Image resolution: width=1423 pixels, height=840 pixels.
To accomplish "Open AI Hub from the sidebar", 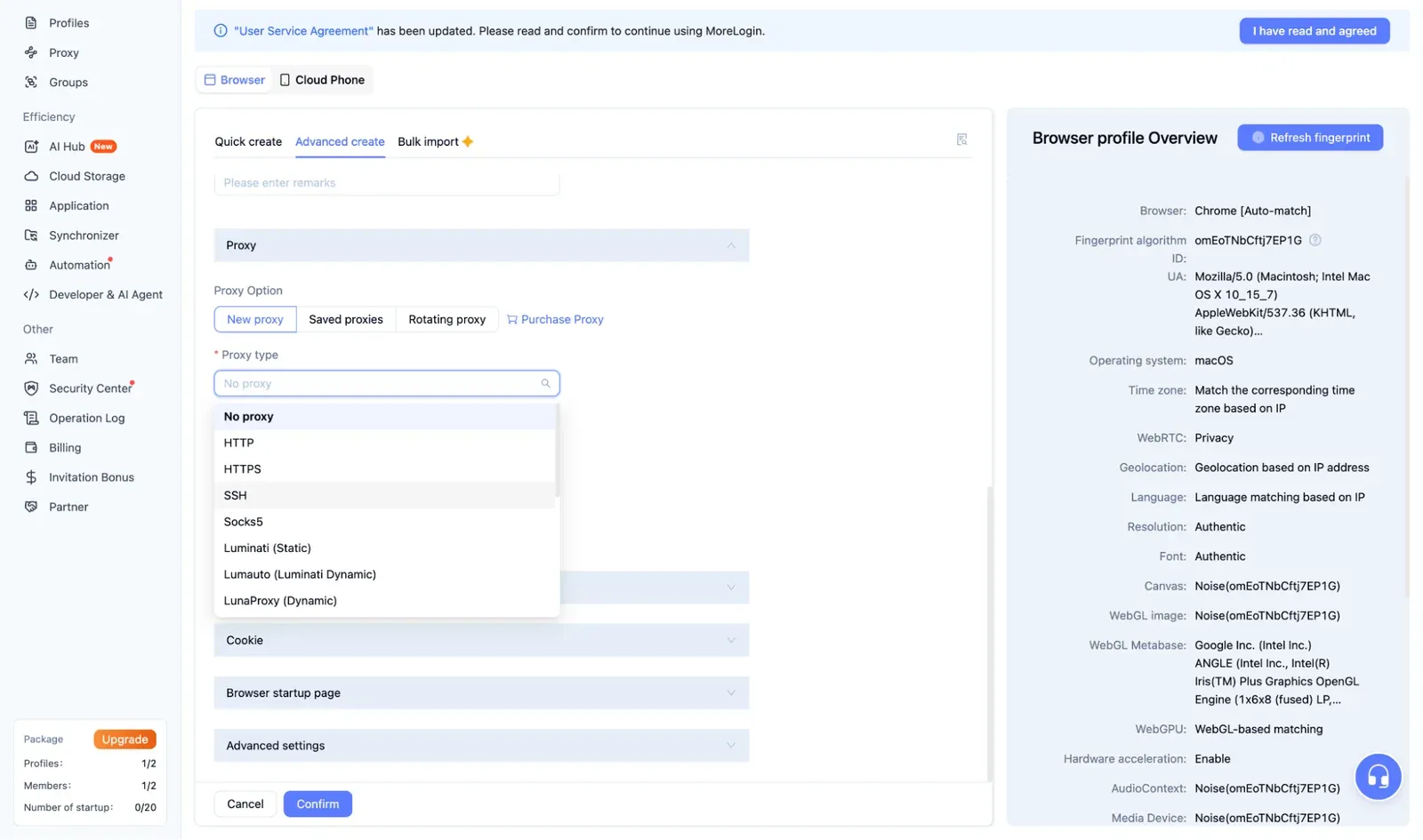I will click(67, 147).
